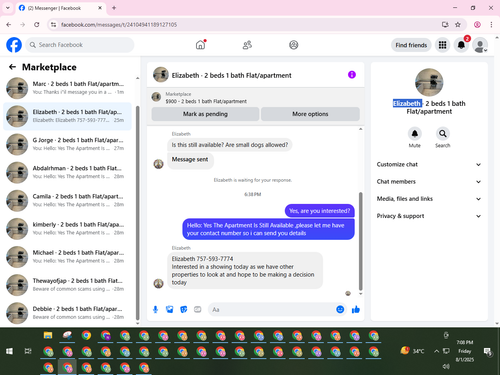Click the Search Facebook field

[x=80, y=45]
